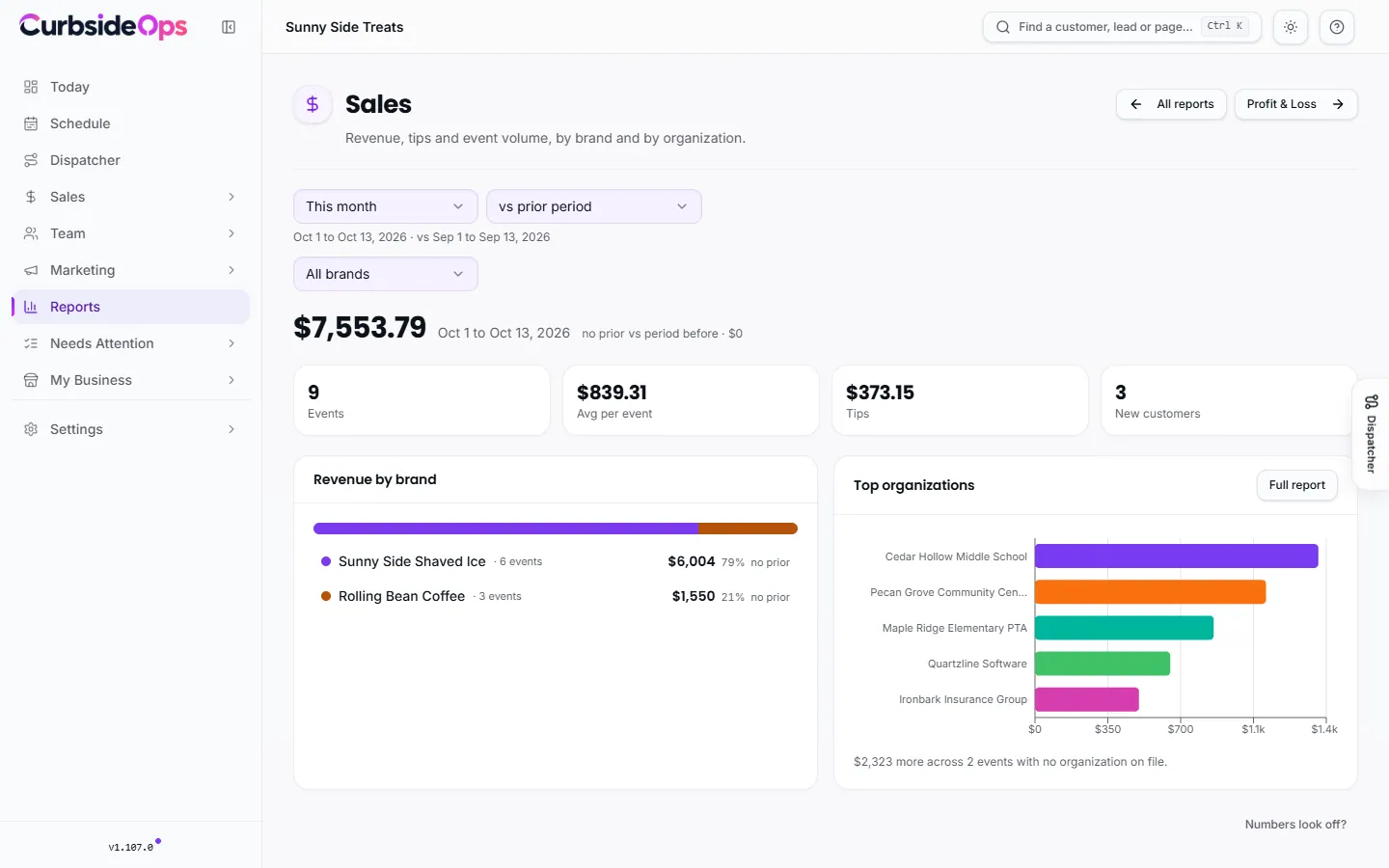The width and height of the screenshot is (1389, 868).
Task: Click the My Business storefront icon
Action: point(31,380)
